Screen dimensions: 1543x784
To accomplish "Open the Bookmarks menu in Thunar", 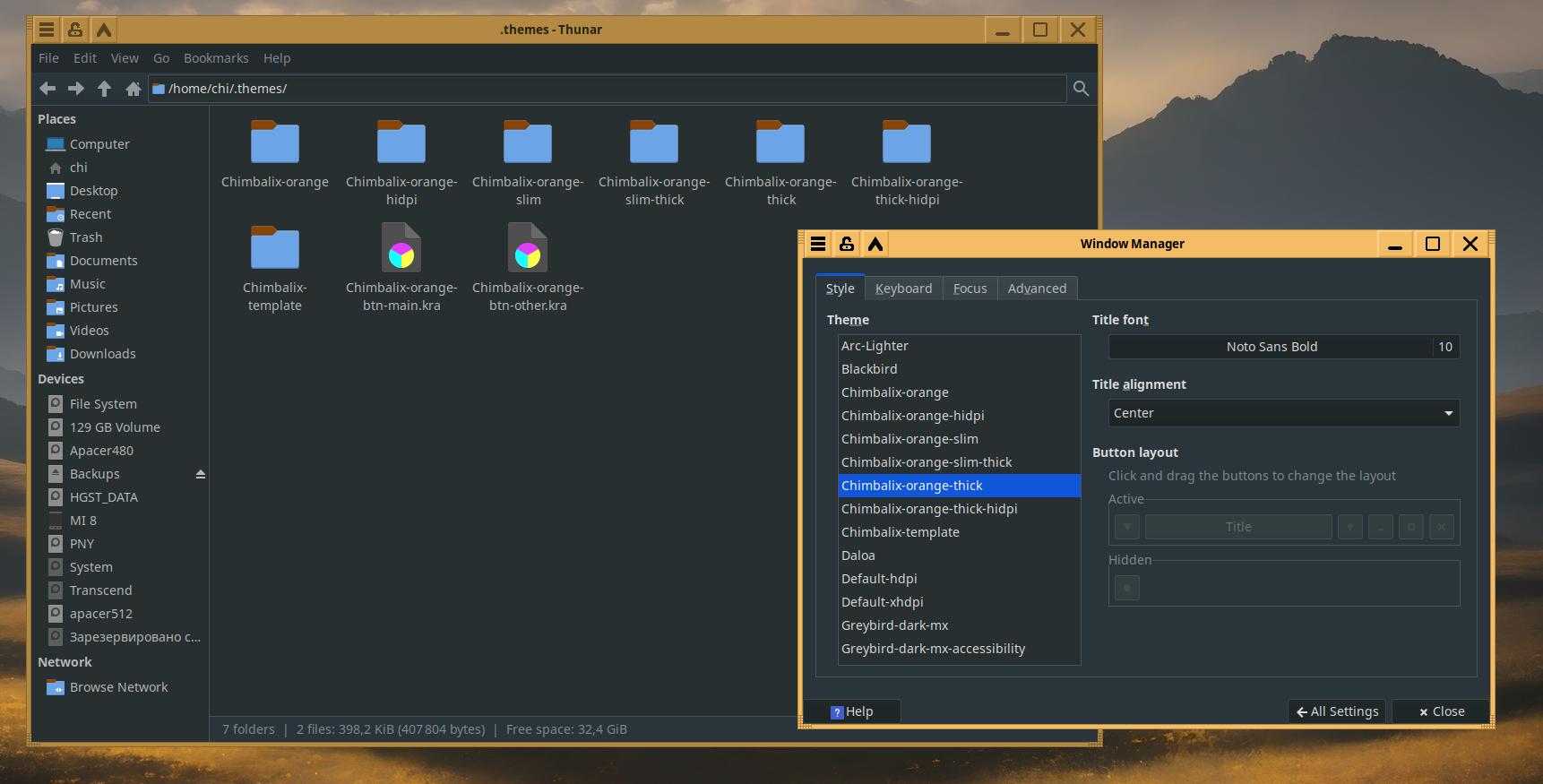I will click(x=216, y=58).
